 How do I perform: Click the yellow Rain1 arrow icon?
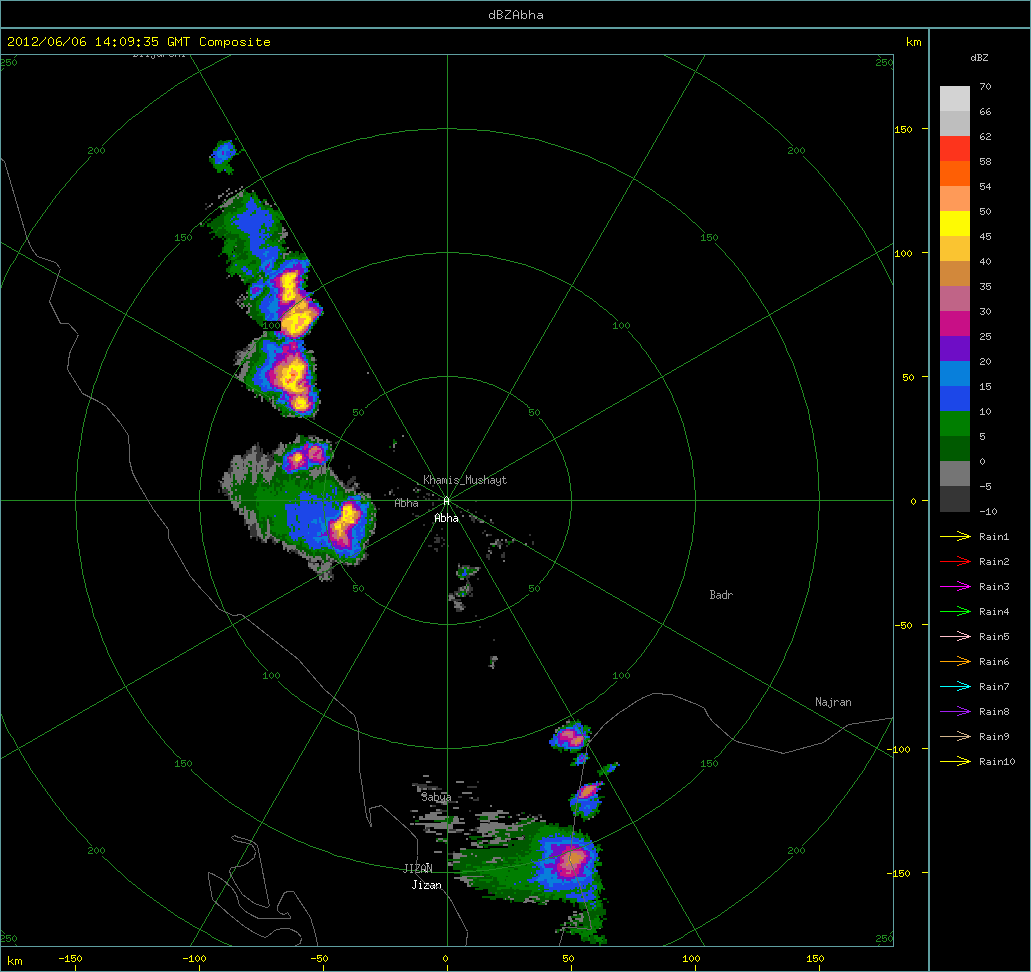pos(956,537)
